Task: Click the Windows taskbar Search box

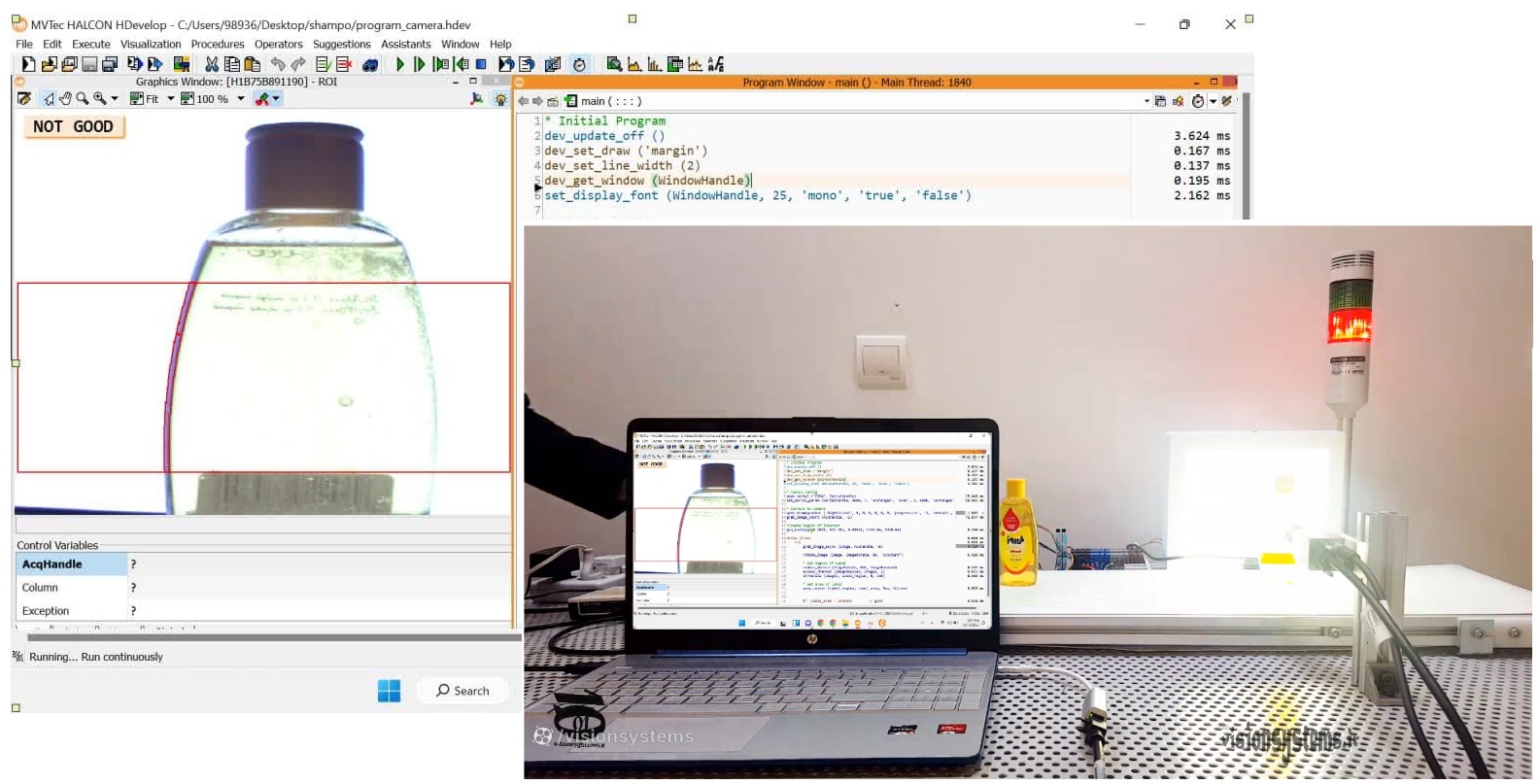Action: click(x=463, y=691)
